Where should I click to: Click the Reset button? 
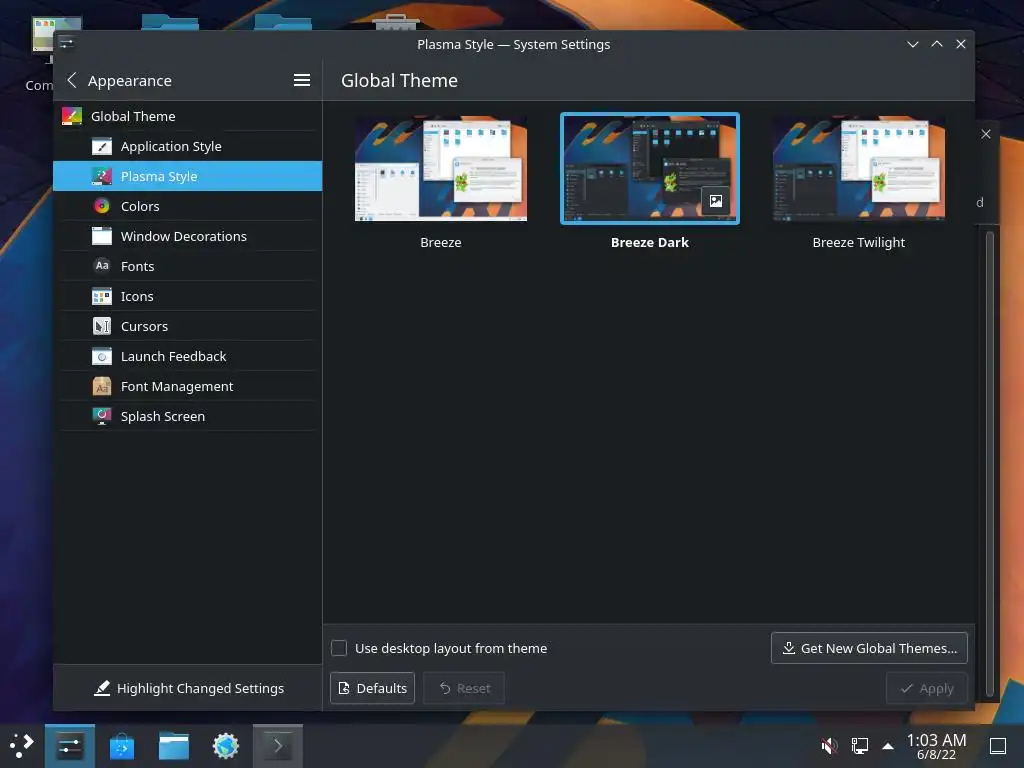point(464,688)
